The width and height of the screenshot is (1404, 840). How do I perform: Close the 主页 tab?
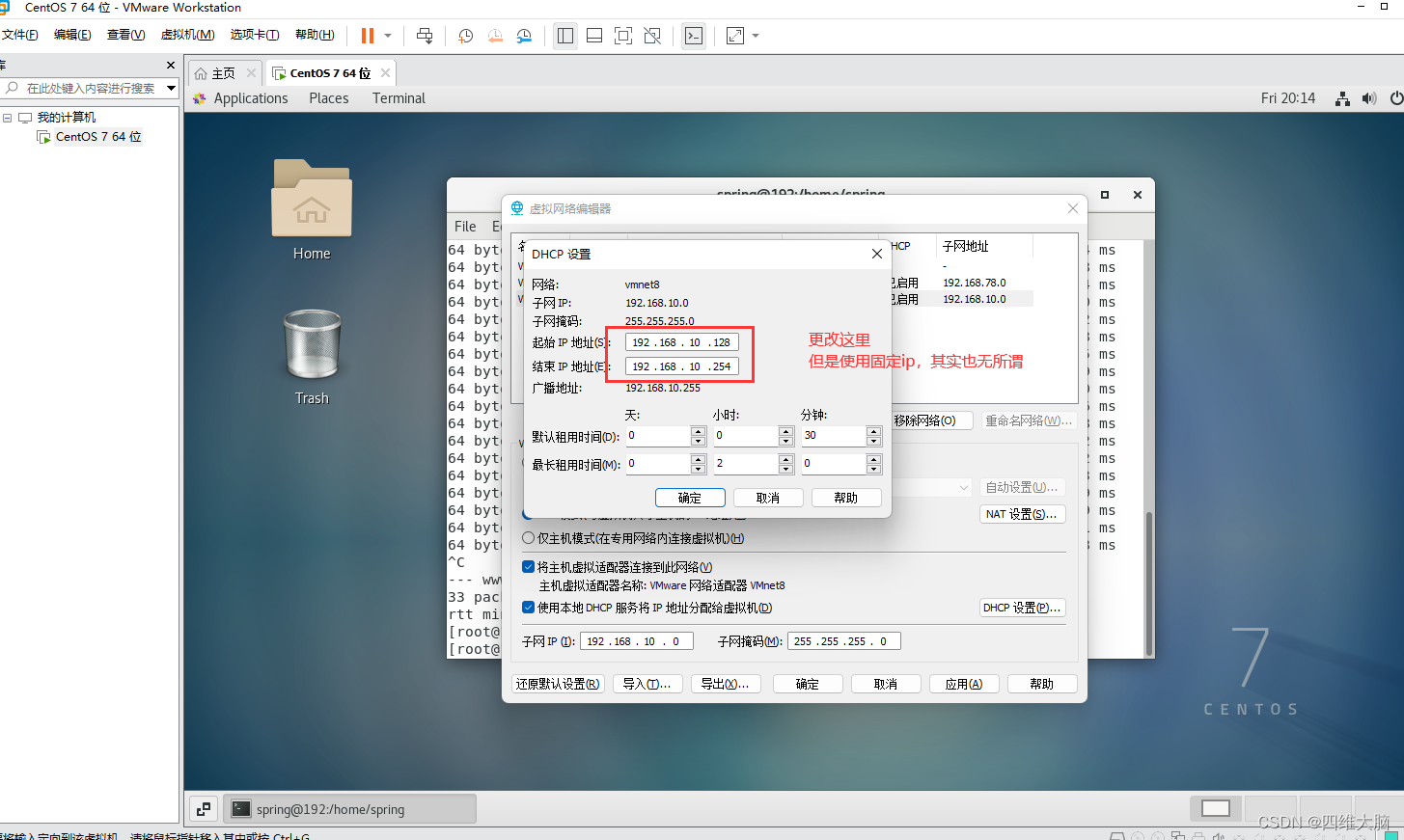pyautogui.click(x=251, y=72)
